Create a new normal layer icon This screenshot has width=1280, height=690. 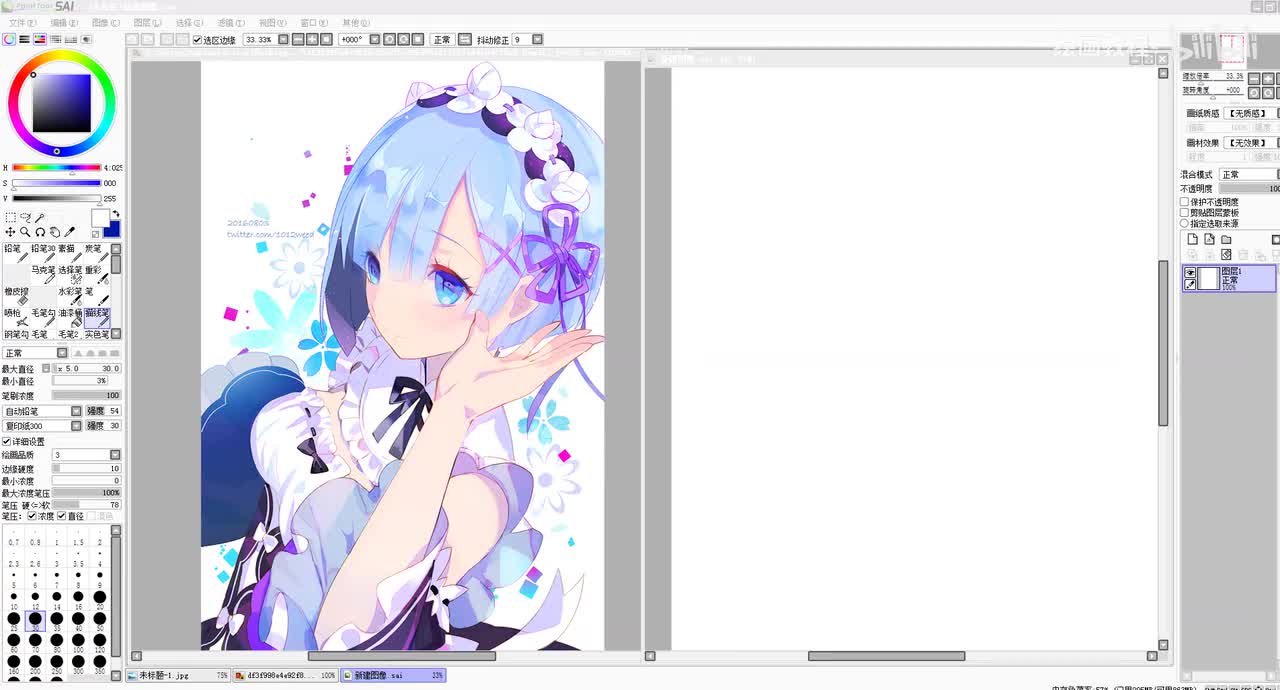click(1192, 240)
